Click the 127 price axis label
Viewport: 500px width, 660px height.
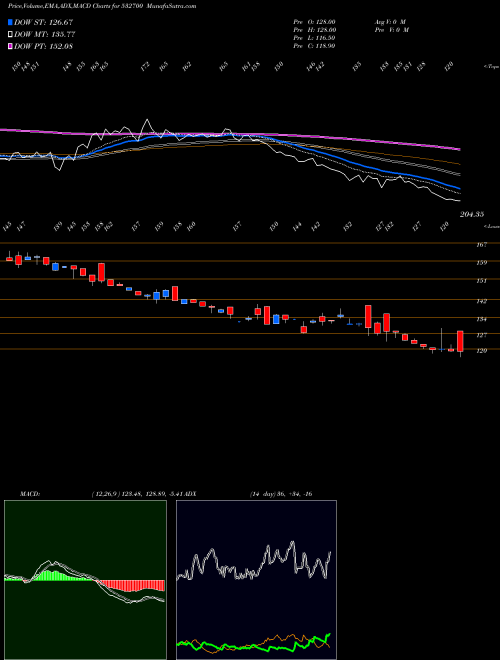click(482, 335)
